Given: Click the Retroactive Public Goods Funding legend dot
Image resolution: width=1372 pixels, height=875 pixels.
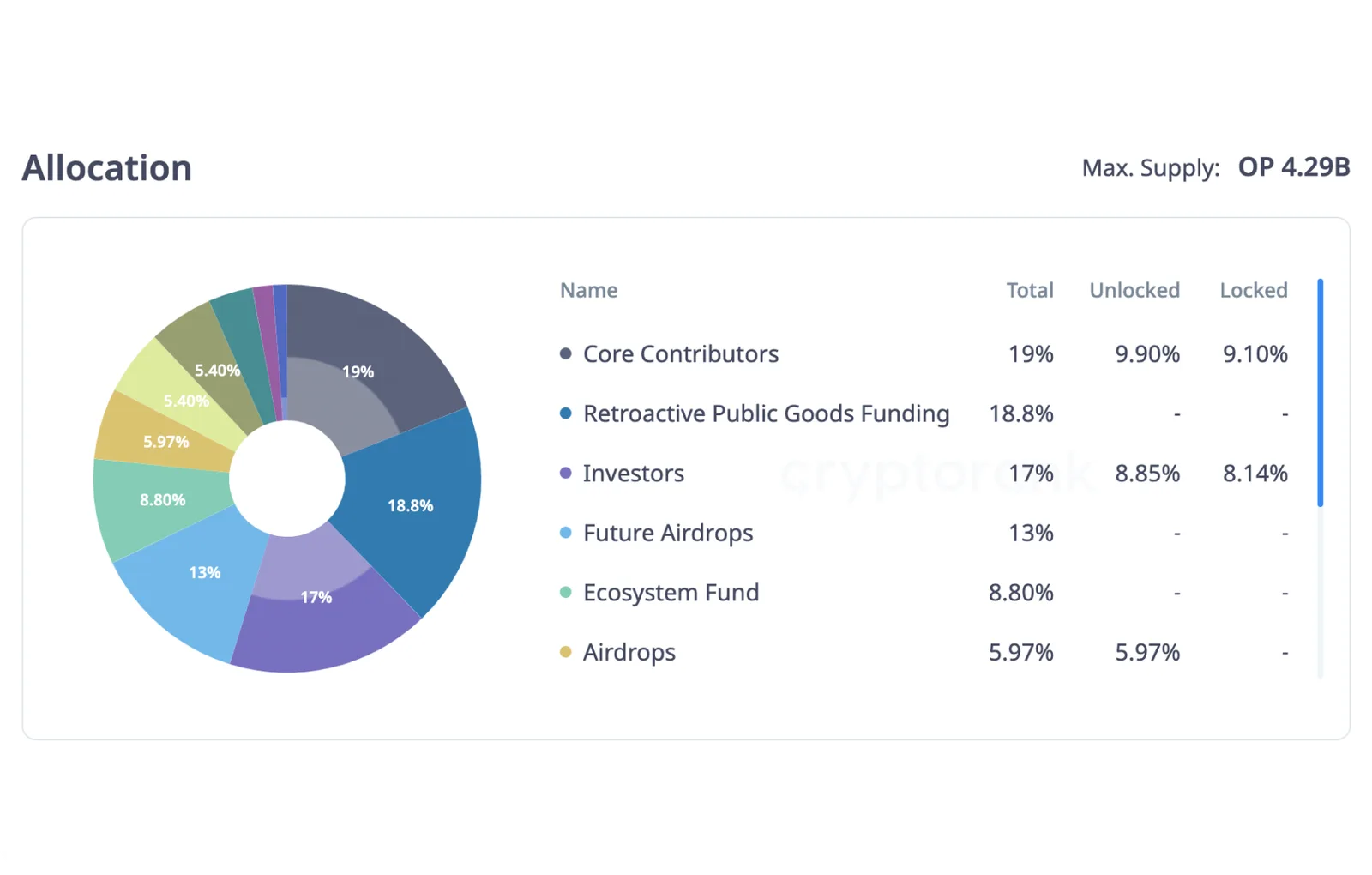Looking at the screenshot, I should tap(565, 413).
